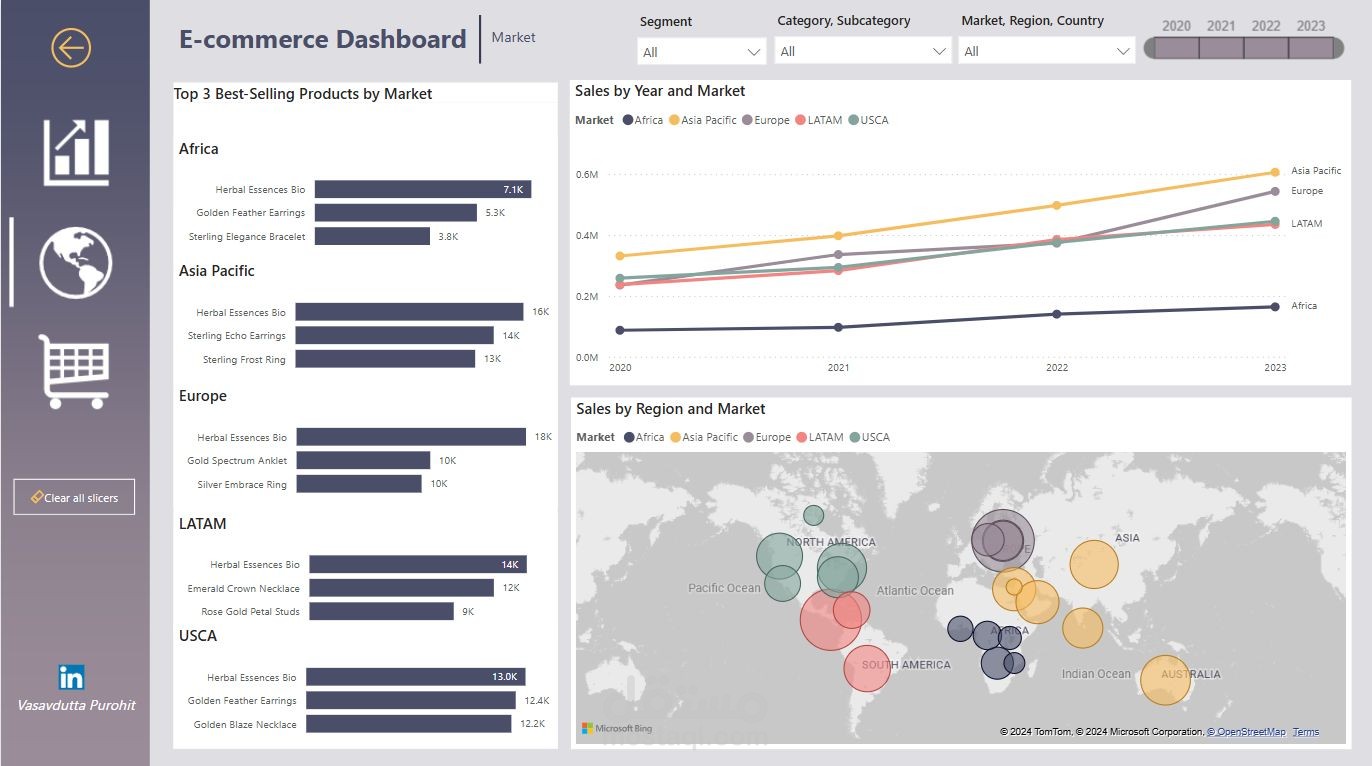The width and height of the screenshot is (1372, 766).
Task: Select the globe market page icon
Action: [76, 263]
